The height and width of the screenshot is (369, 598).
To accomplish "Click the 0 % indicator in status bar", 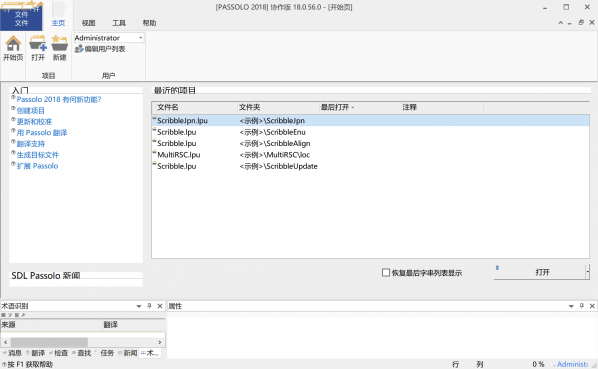I will tap(538, 364).
